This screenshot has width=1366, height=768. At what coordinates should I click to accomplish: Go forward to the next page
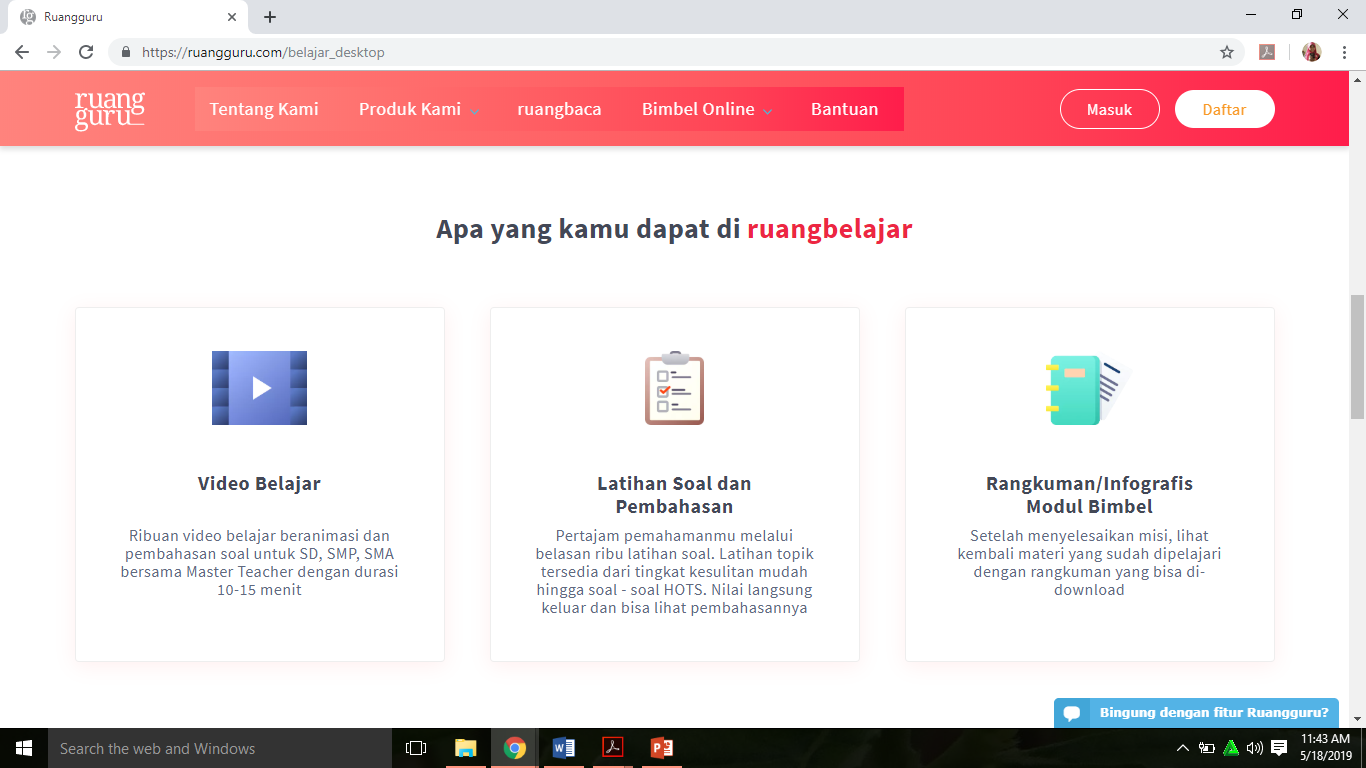54,52
